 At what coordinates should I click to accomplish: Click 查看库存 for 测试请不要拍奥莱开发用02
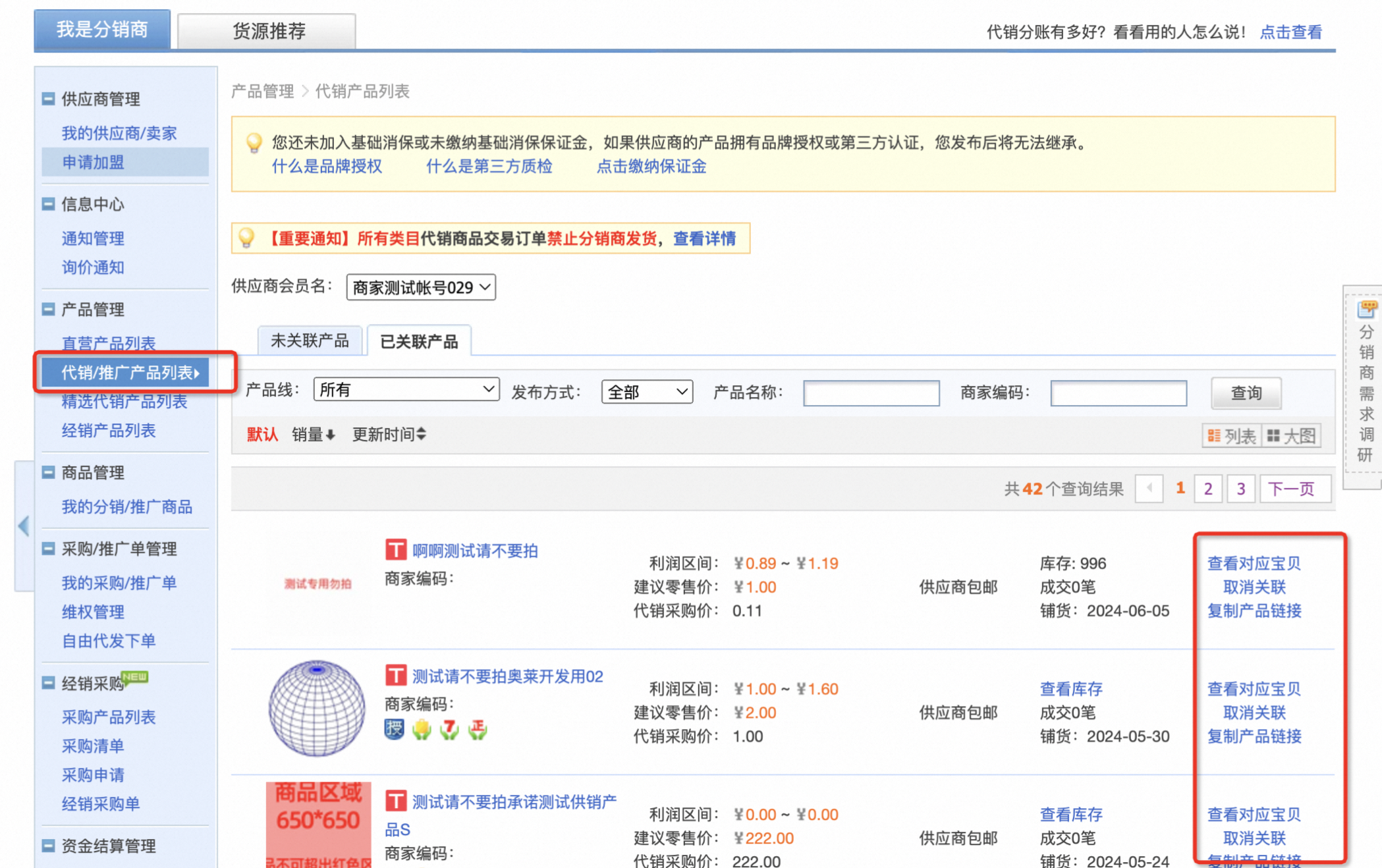pos(1071,689)
